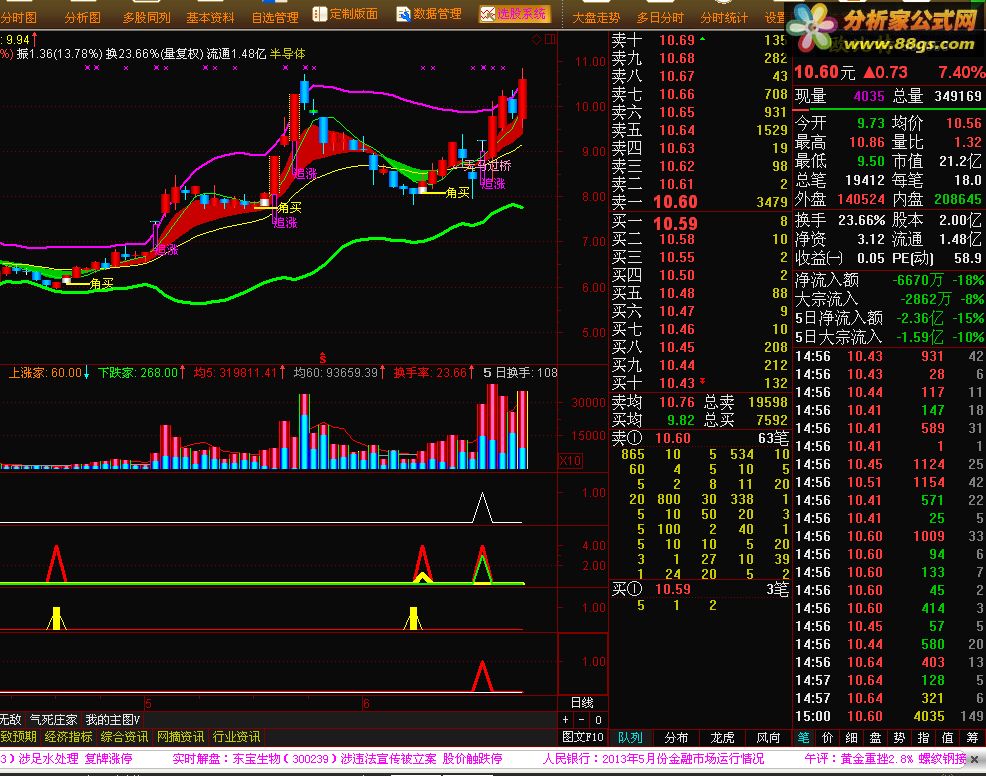
Task: Switch to the 风向 tab
Action: point(768,738)
